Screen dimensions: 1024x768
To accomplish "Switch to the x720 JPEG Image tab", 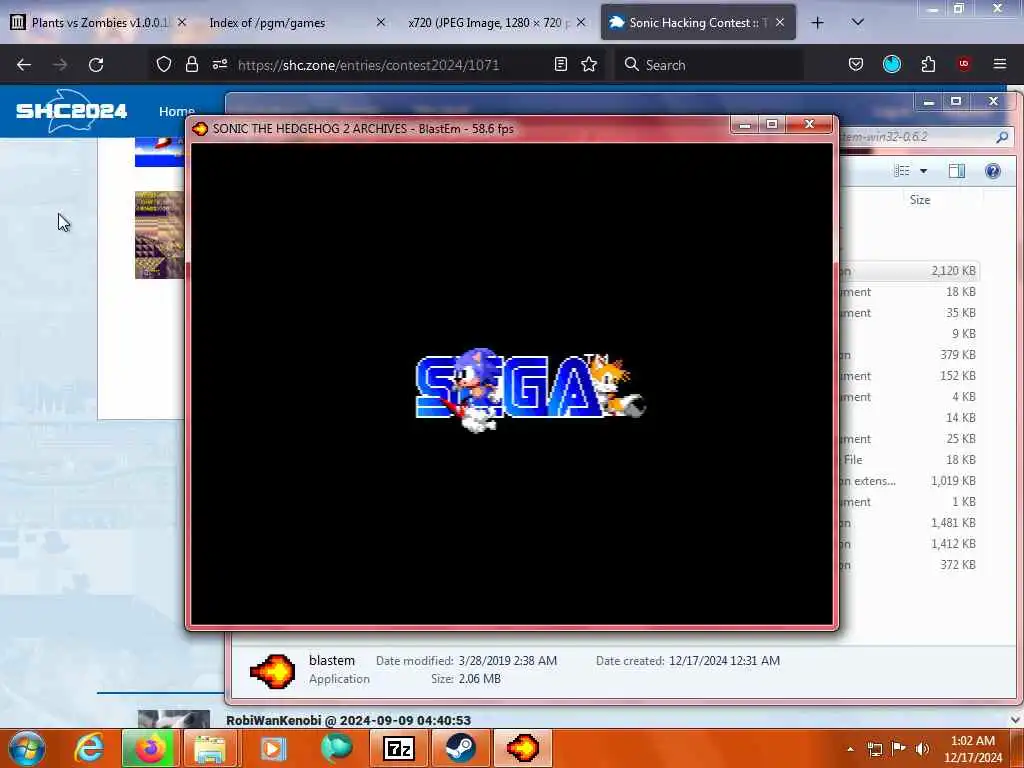I will (x=496, y=23).
